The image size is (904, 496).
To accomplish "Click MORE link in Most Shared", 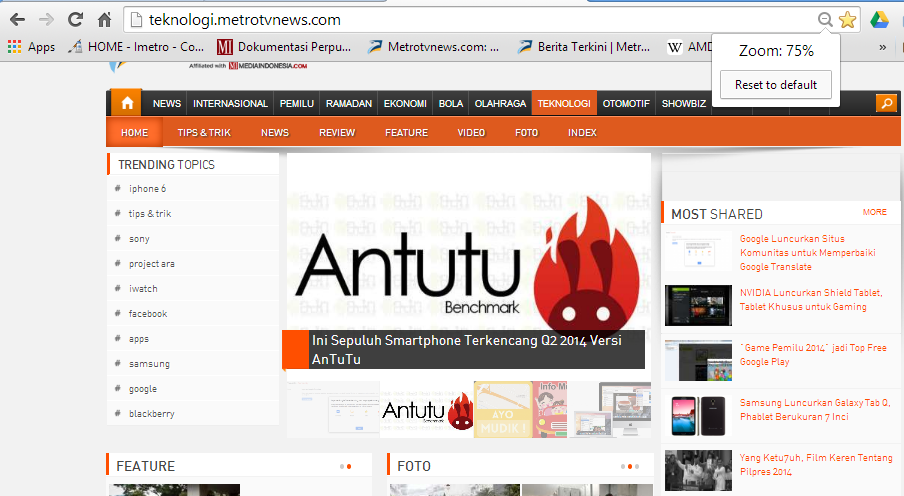I will [x=874, y=212].
